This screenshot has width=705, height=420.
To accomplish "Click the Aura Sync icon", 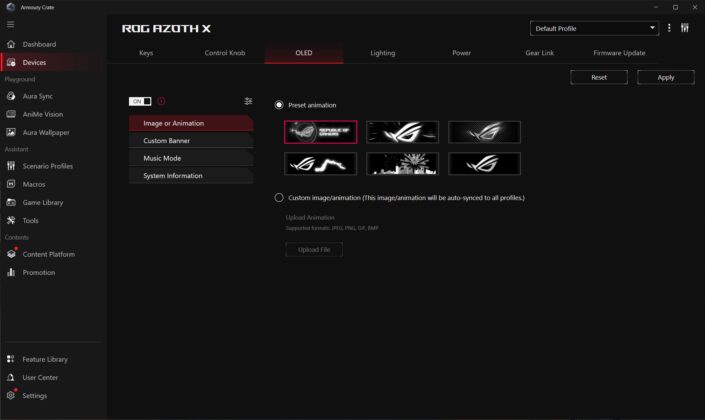I will [11, 96].
